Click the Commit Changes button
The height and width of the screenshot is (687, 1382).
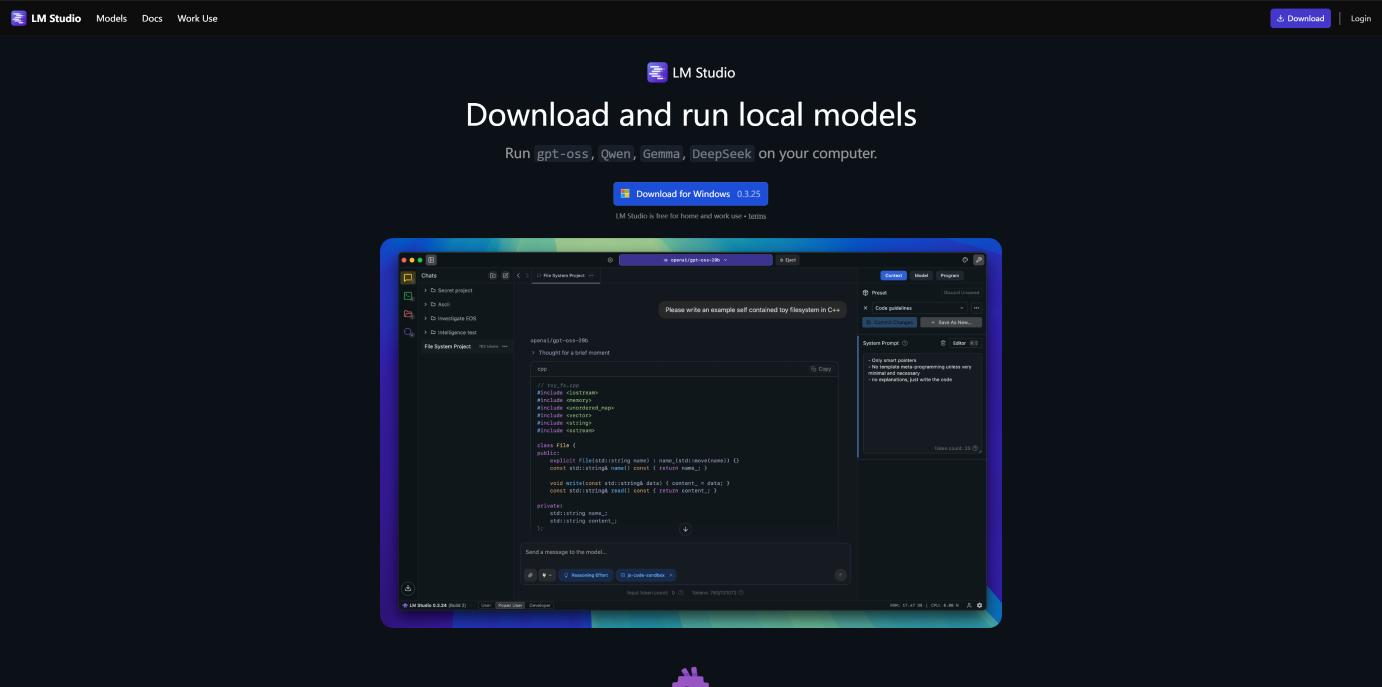tap(889, 322)
